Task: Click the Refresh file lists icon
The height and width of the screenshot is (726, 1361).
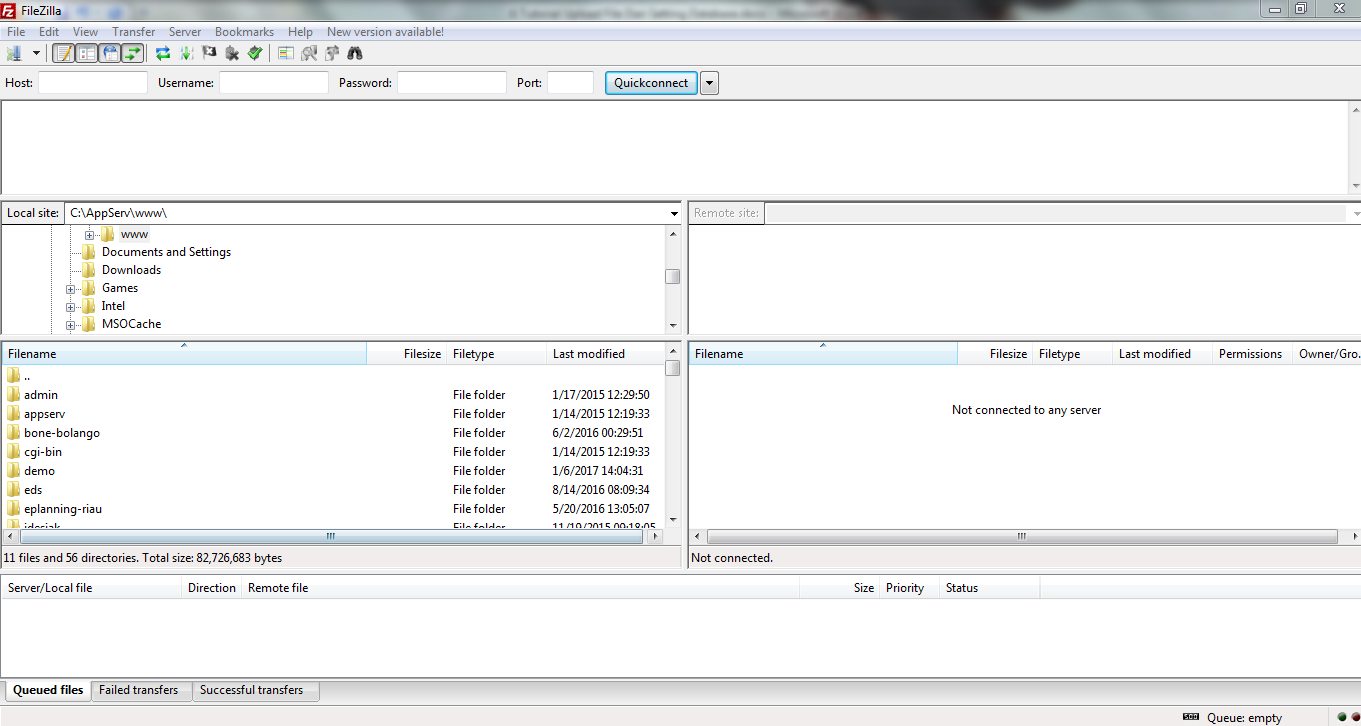Action: [x=163, y=53]
